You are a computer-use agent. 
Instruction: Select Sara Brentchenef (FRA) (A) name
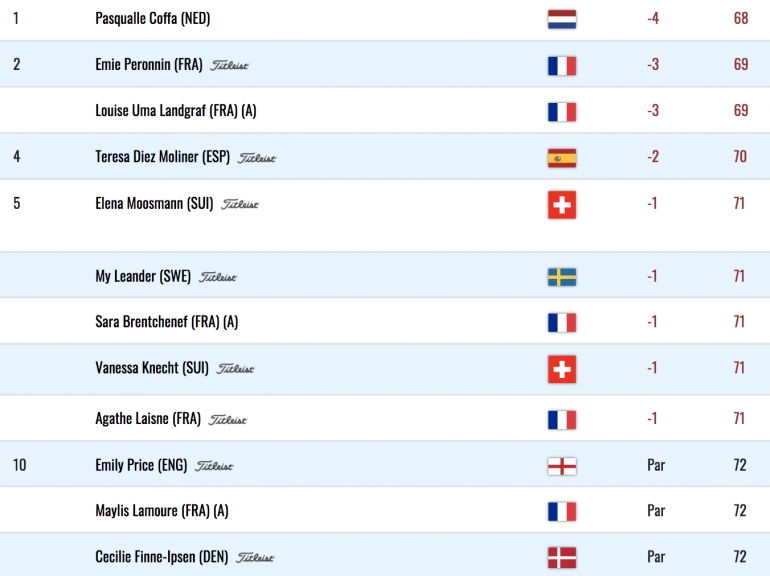click(x=166, y=322)
